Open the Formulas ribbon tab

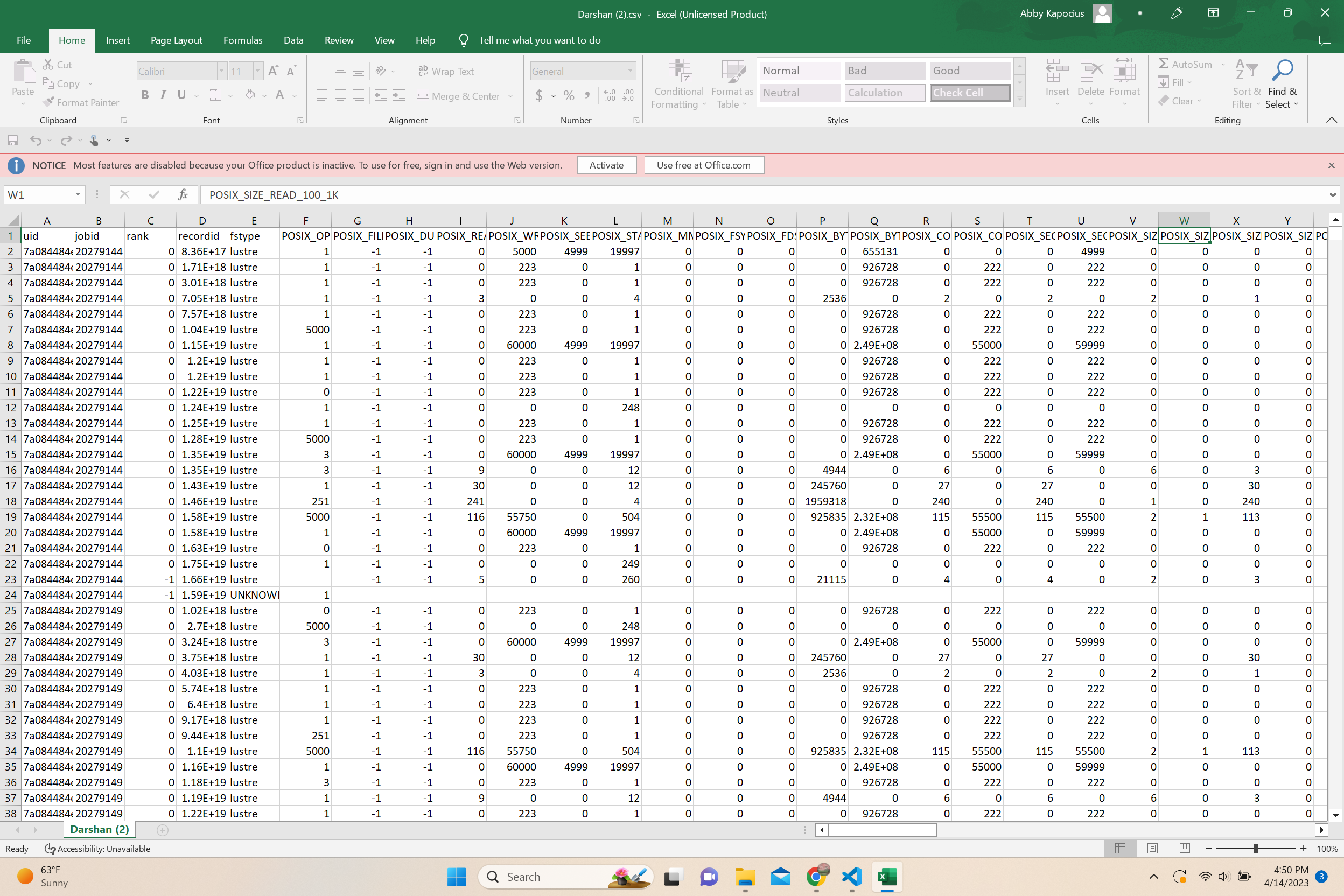(x=242, y=40)
